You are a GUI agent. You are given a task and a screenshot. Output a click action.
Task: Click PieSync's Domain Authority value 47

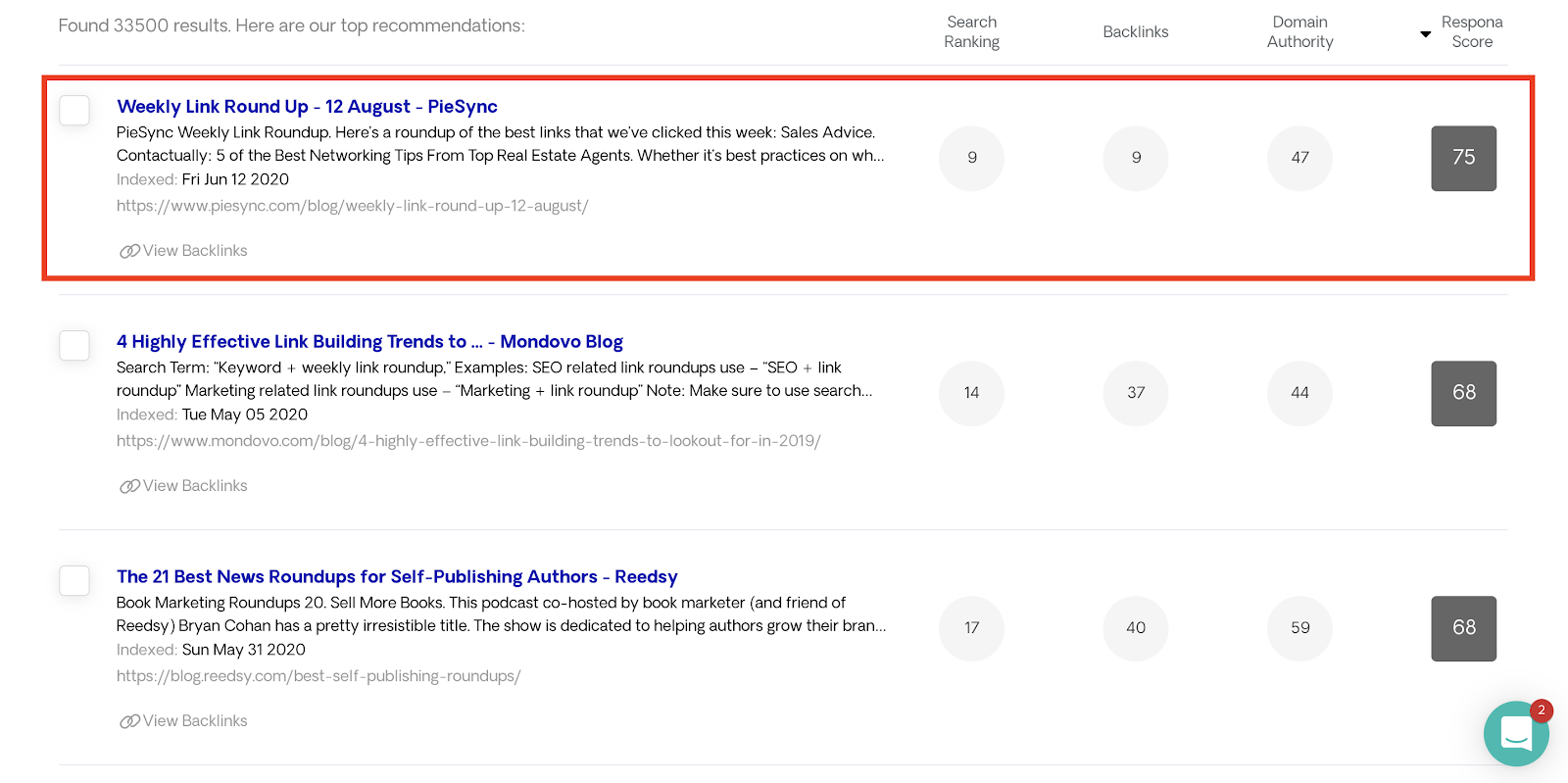[x=1299, y=158]
